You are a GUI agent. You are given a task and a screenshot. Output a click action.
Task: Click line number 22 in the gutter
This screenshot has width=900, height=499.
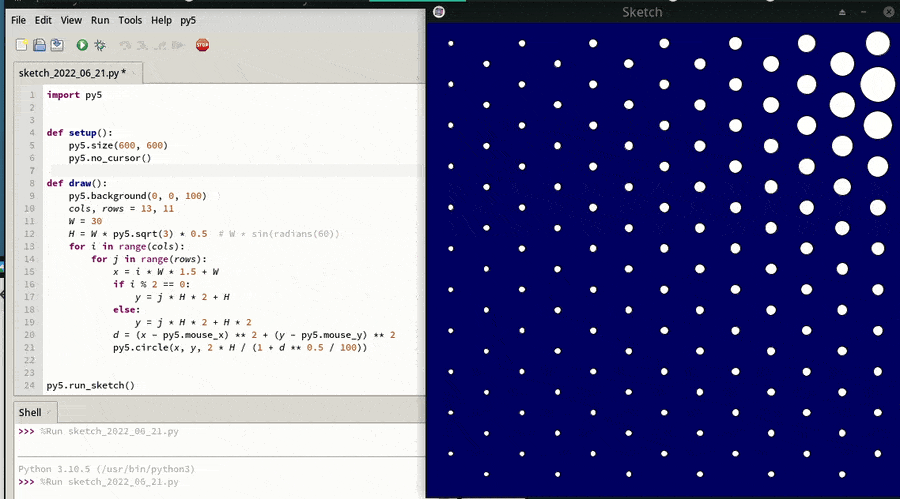[x=29, y=360]
